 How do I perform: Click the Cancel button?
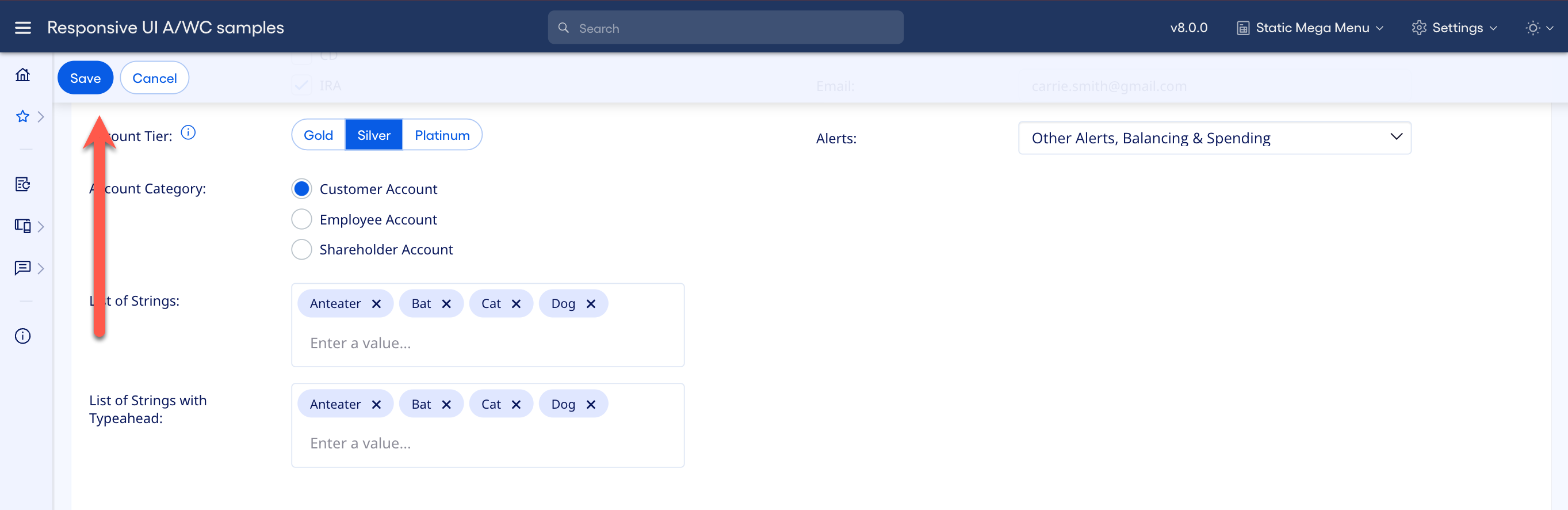coord(155,77)
